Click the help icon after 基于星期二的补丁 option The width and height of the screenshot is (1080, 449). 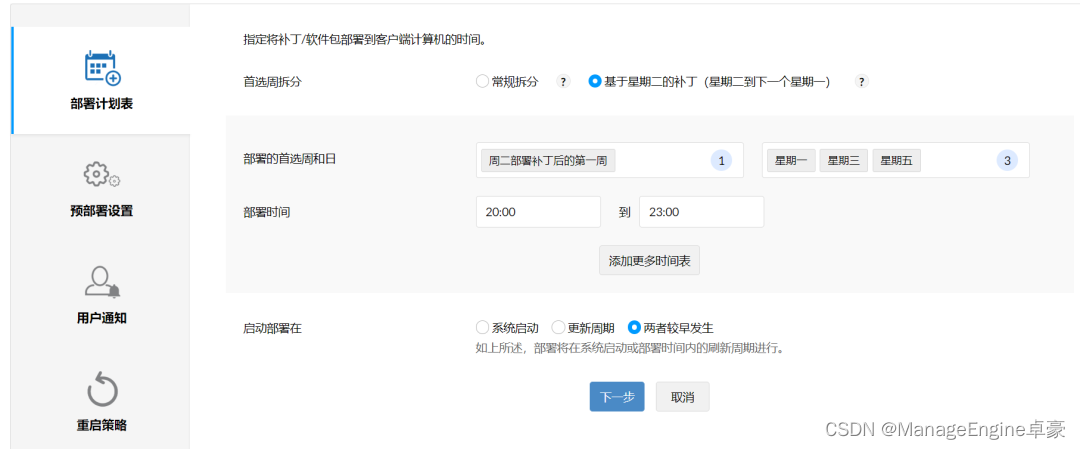pos(862,81)
